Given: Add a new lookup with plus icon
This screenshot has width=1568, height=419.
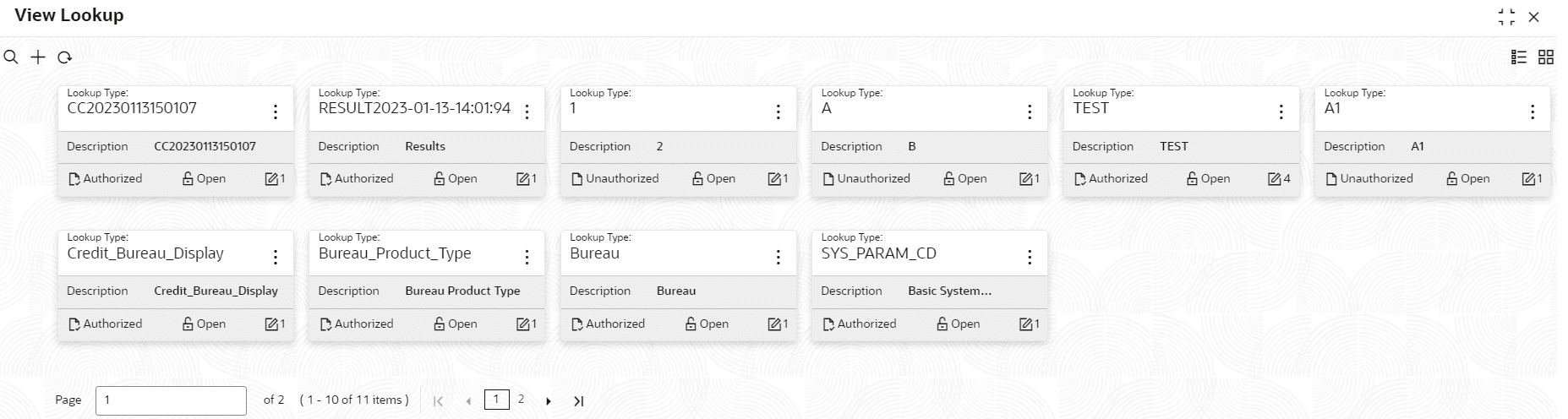Looking at the screenshot, I should 38,57.
